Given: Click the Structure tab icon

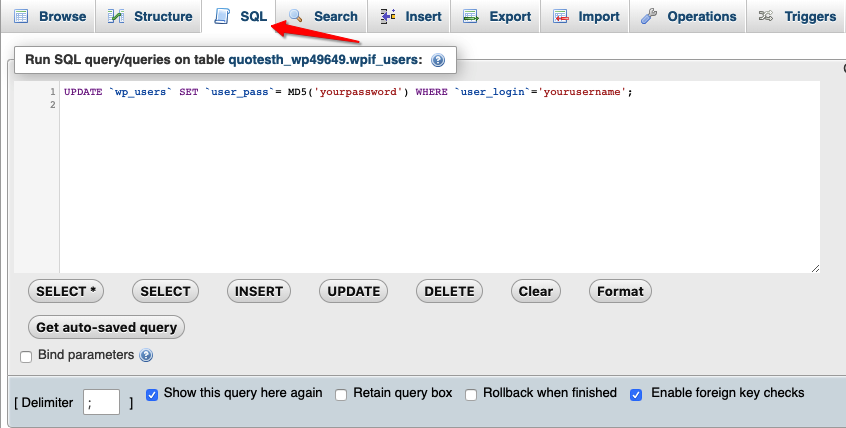Looking at the screenshot, I should 115,16.
